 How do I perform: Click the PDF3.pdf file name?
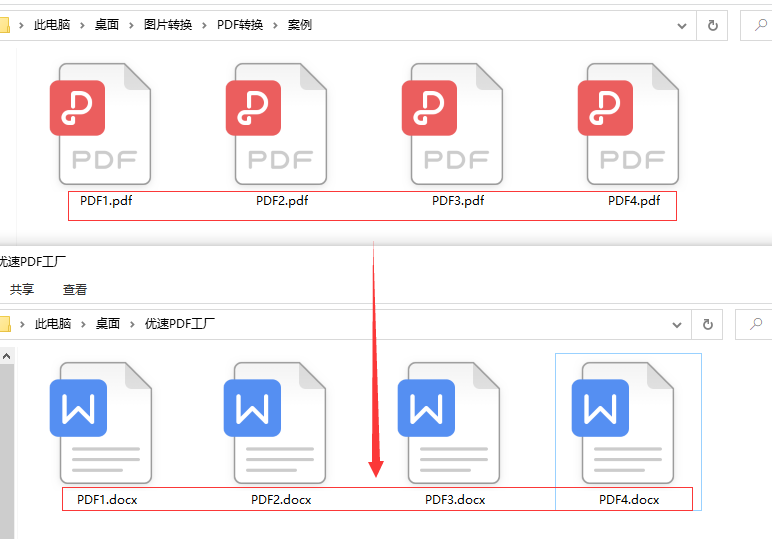click(x=458, y=201)
